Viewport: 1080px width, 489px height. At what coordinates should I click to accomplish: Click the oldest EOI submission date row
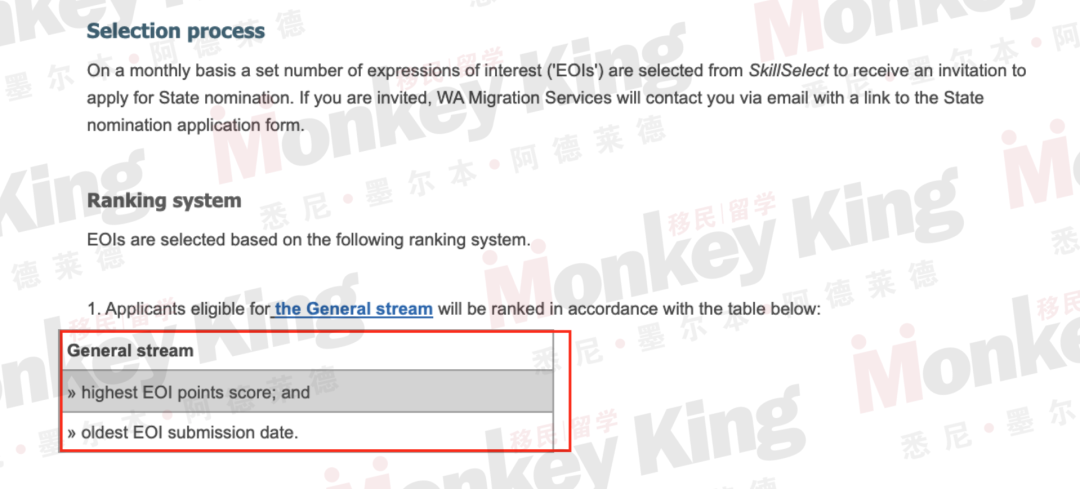tap(307, 433)
